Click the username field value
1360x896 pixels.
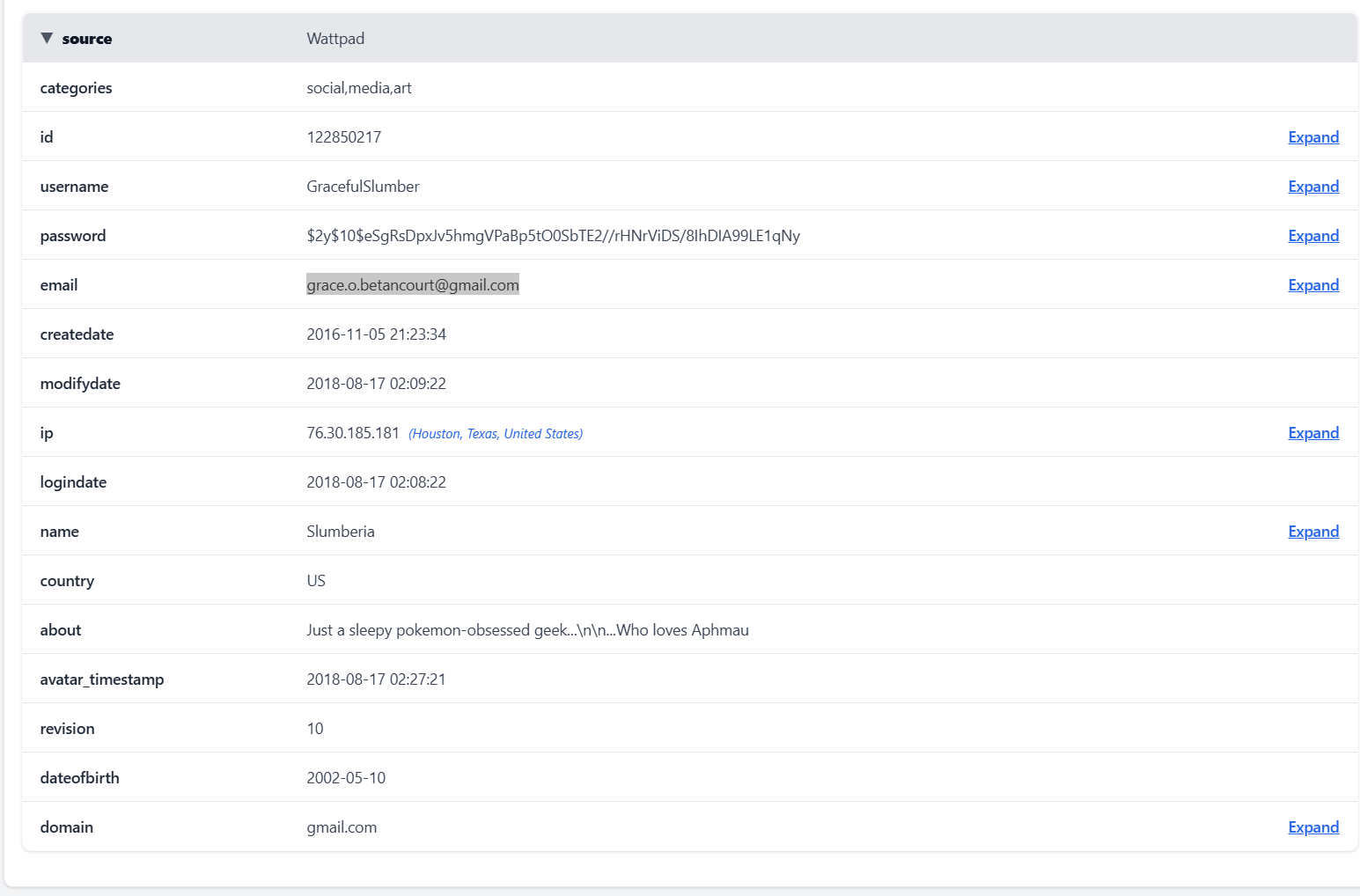[x=363, y=187]
